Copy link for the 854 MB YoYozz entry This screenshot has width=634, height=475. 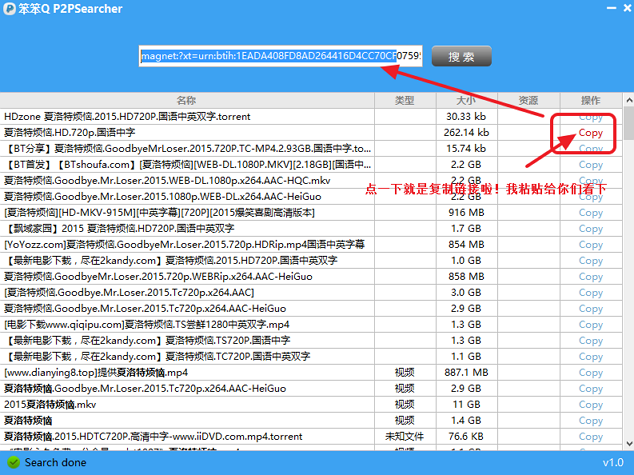(590, 245)
